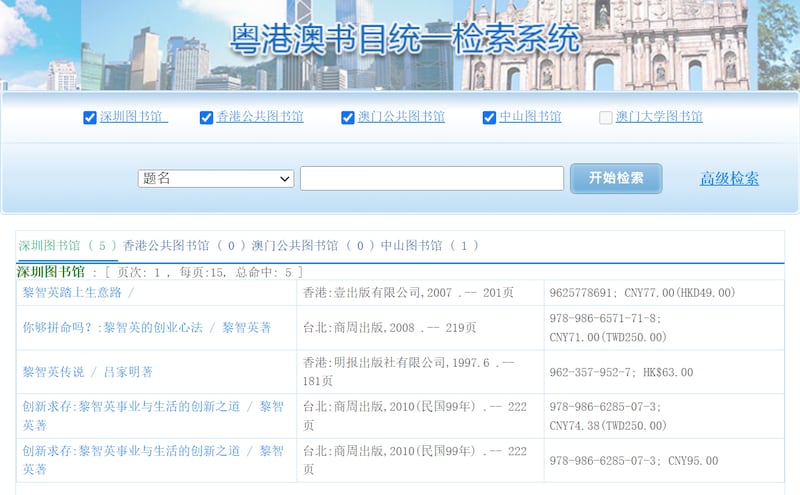This screenshot has height=495, width=800.
Task: Uncheck the 深圳图书馆 checkbox
Action: tap(90, 118)
